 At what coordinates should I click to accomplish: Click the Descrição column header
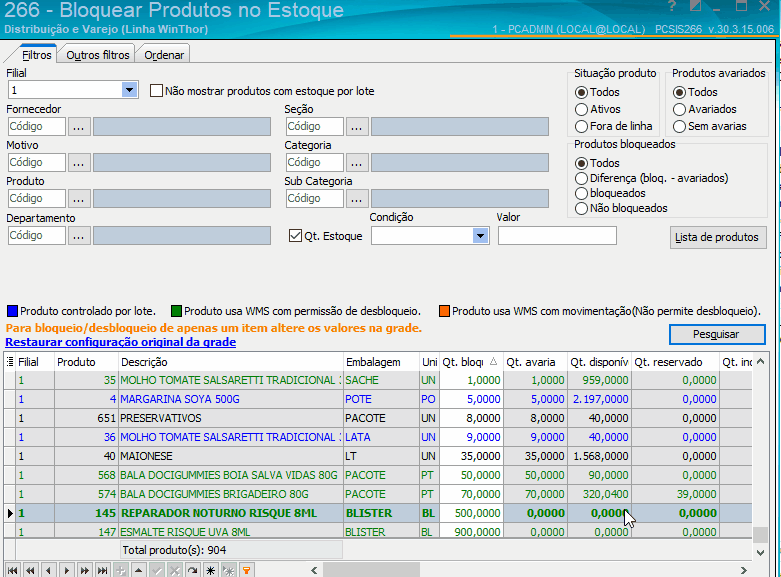point(231,362)
